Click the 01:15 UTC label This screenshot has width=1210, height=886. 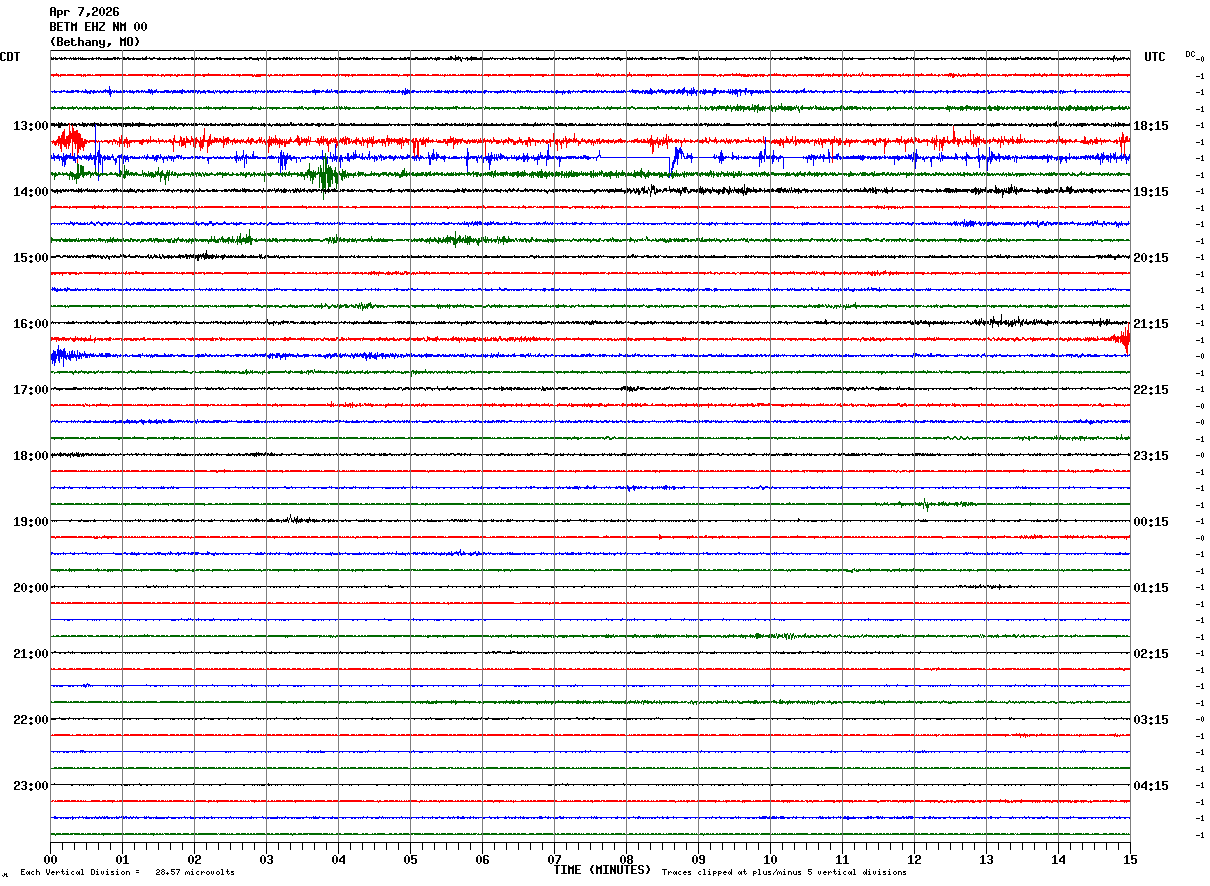point(1151,588)
